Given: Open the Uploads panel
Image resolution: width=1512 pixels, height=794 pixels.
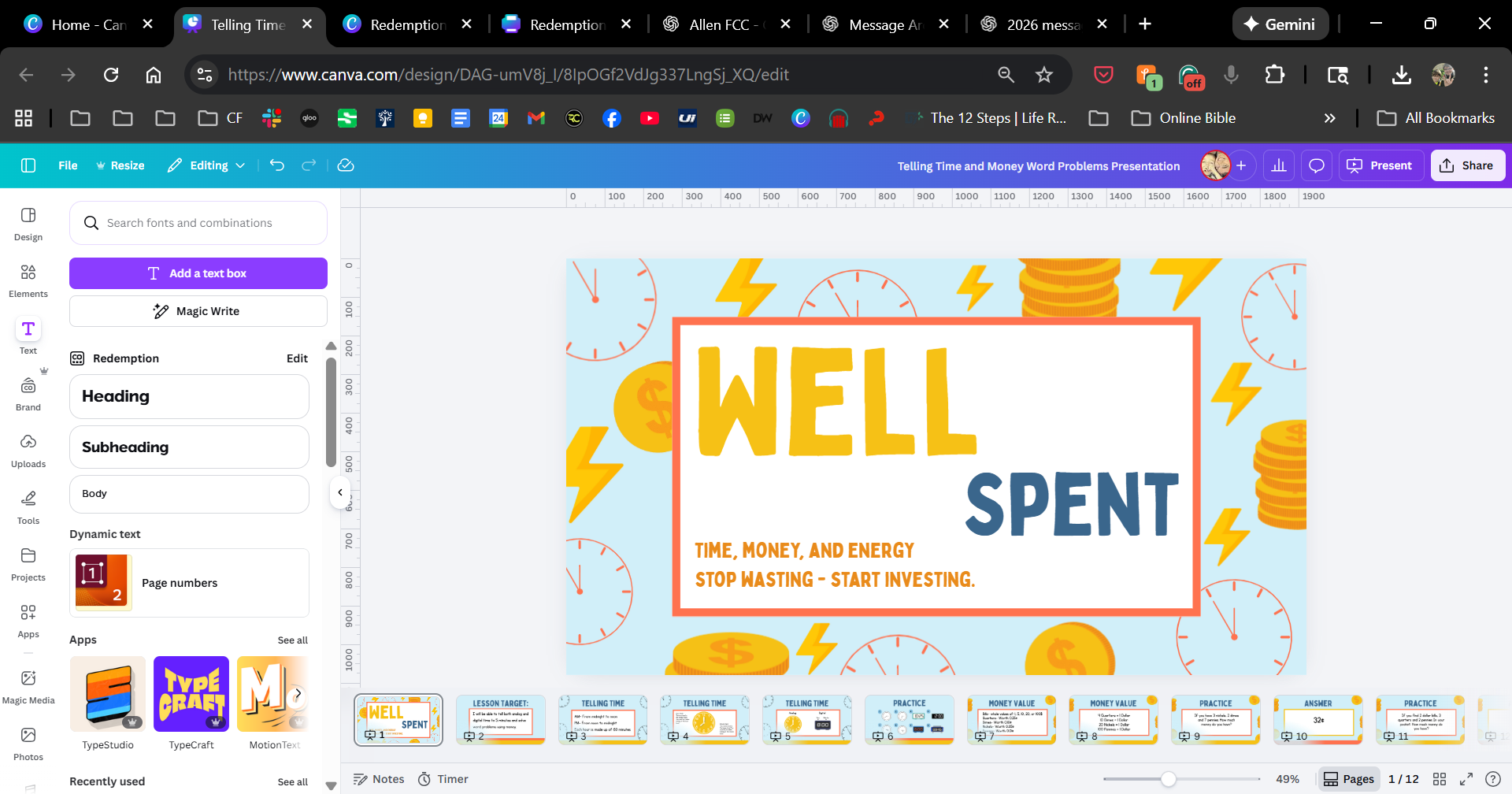Looking at the screenshot, I should [x=28, y=451].
